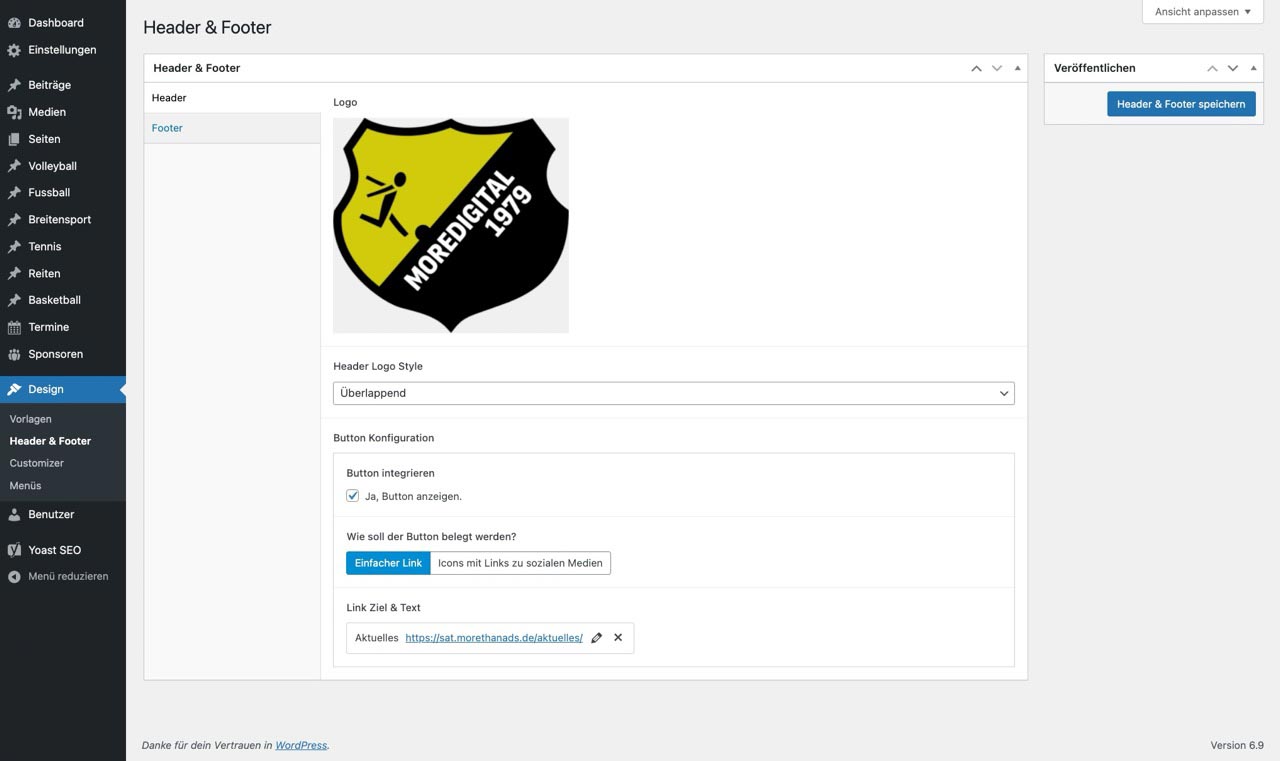1280x761 pixels.
Task: Click the Sponsoren group icon
Action: coord(14,354)
